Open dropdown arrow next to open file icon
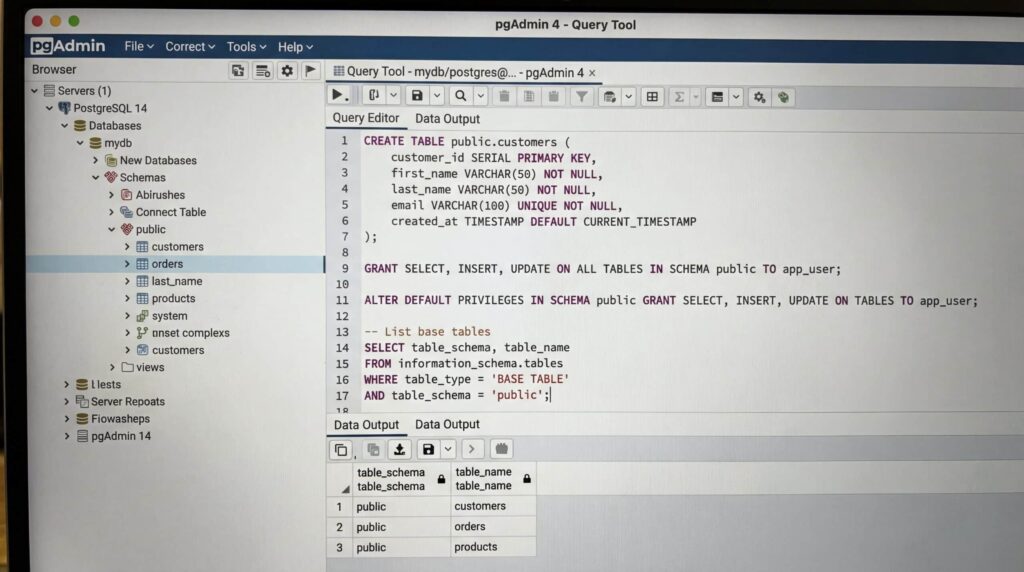Image resolution: width=1024 pixels, height=572 pixels. point(393,96)
